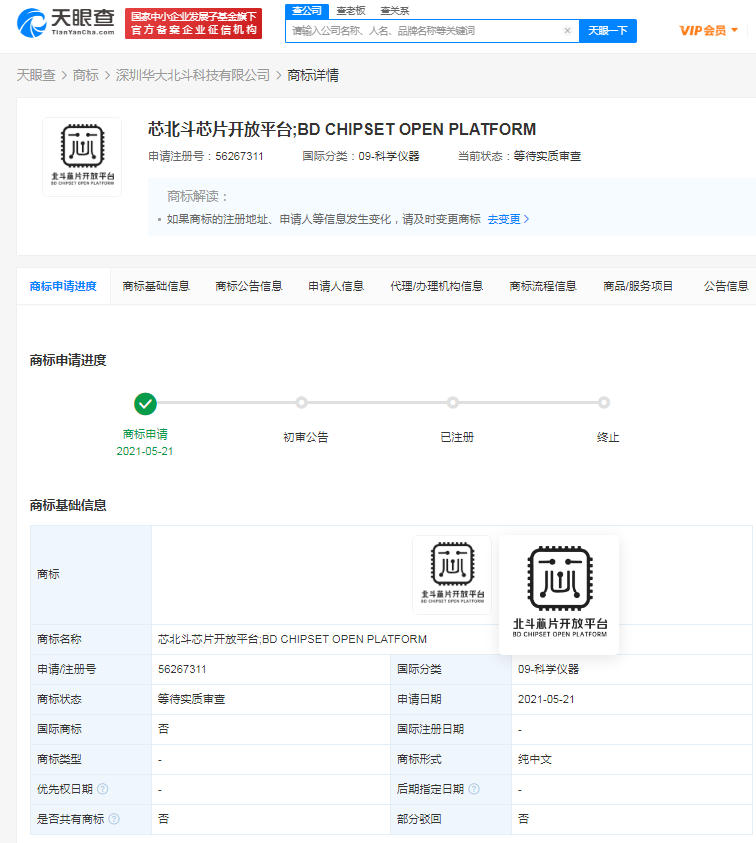Screen dimensions: 756x843
Task: Click the 天眼一下 search button
Action: point(608,31)
